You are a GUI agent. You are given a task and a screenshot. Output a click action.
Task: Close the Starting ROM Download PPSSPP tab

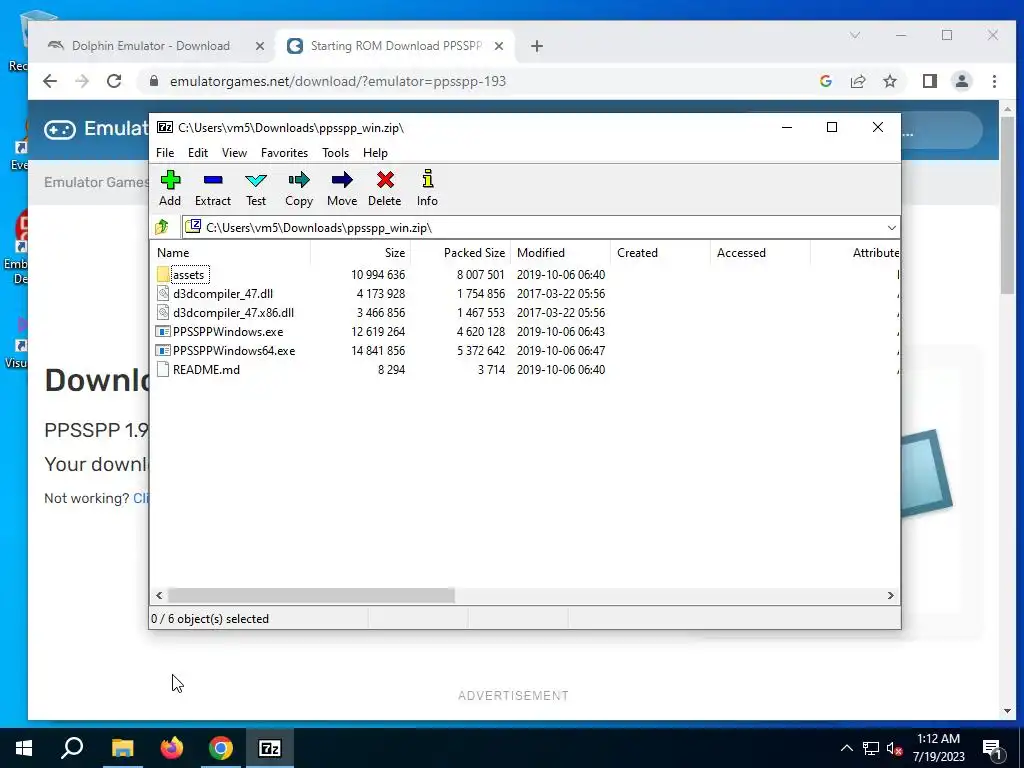click(x=498, y=46)
